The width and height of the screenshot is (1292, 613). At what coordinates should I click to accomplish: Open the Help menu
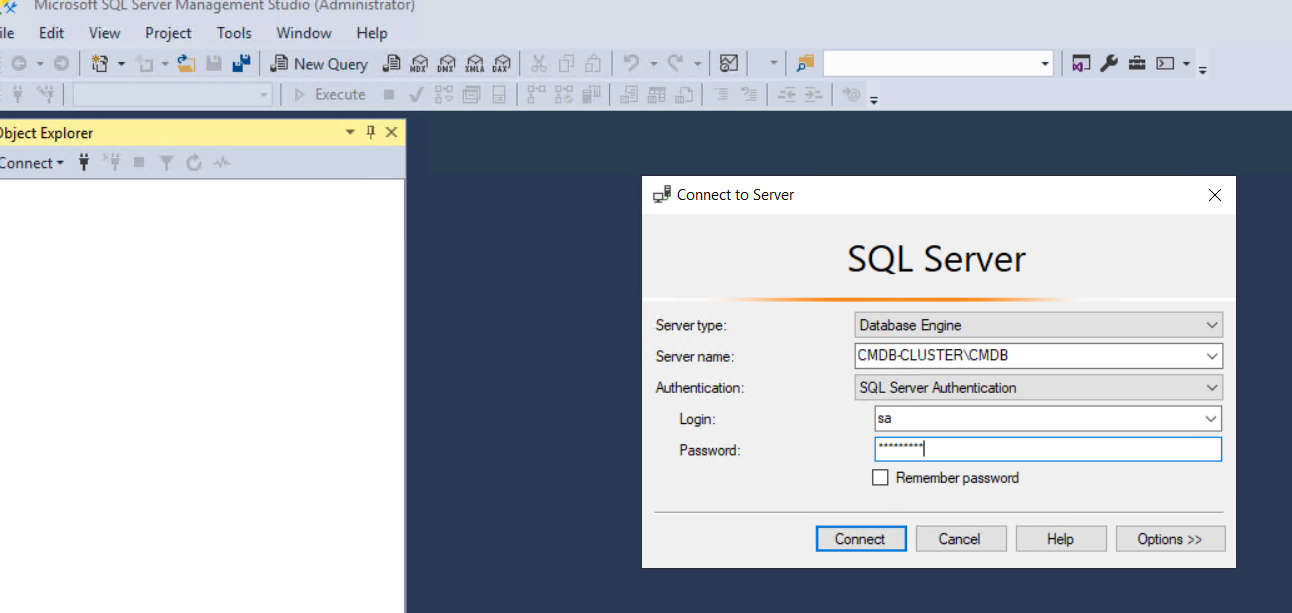click(x=372, y=33)
